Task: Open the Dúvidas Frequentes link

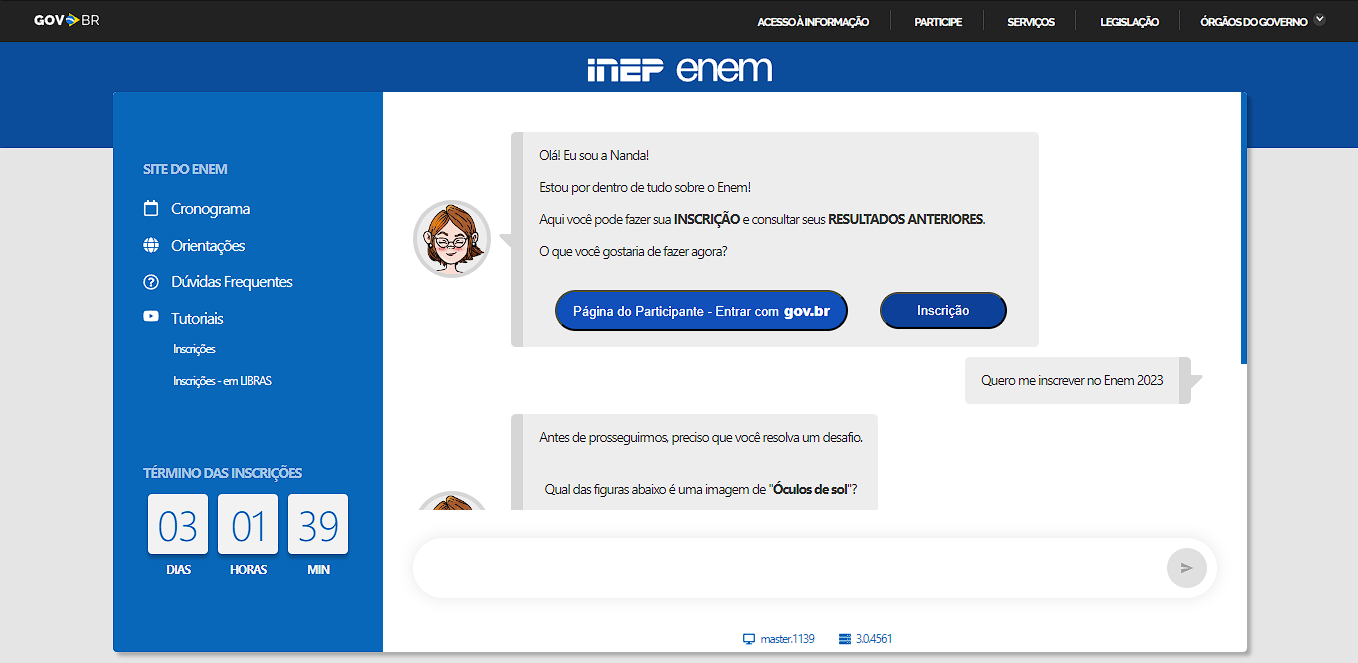Action: [x=232, y=282]
